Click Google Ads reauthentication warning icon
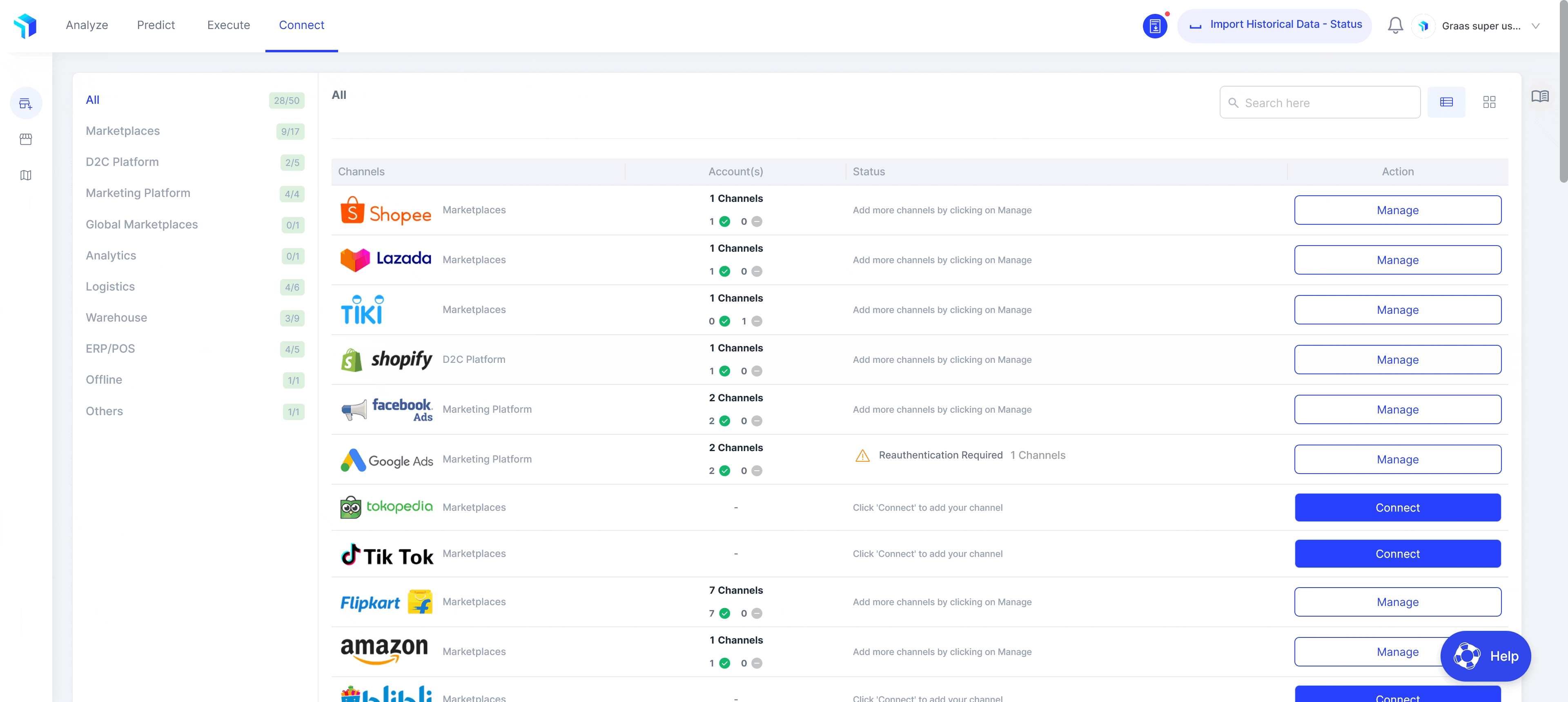Screen dimensions: 1568x702 click(x=862, y=456)
